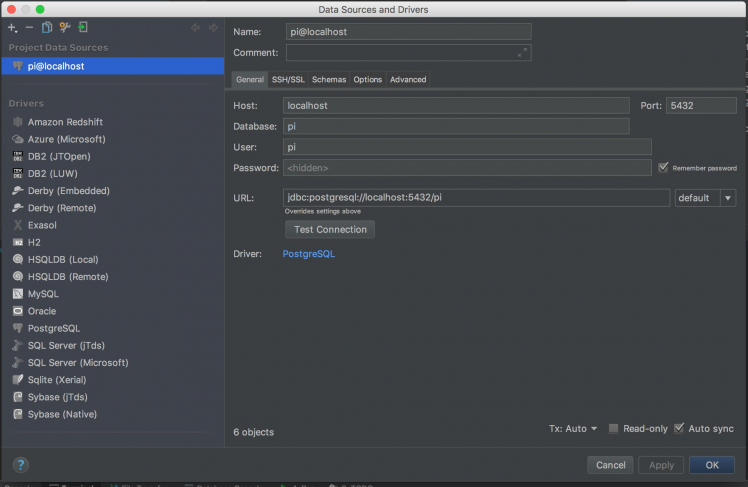Click the import data sources icon
The height and width of the screenshot is (487, 748).
click(83, 28)
